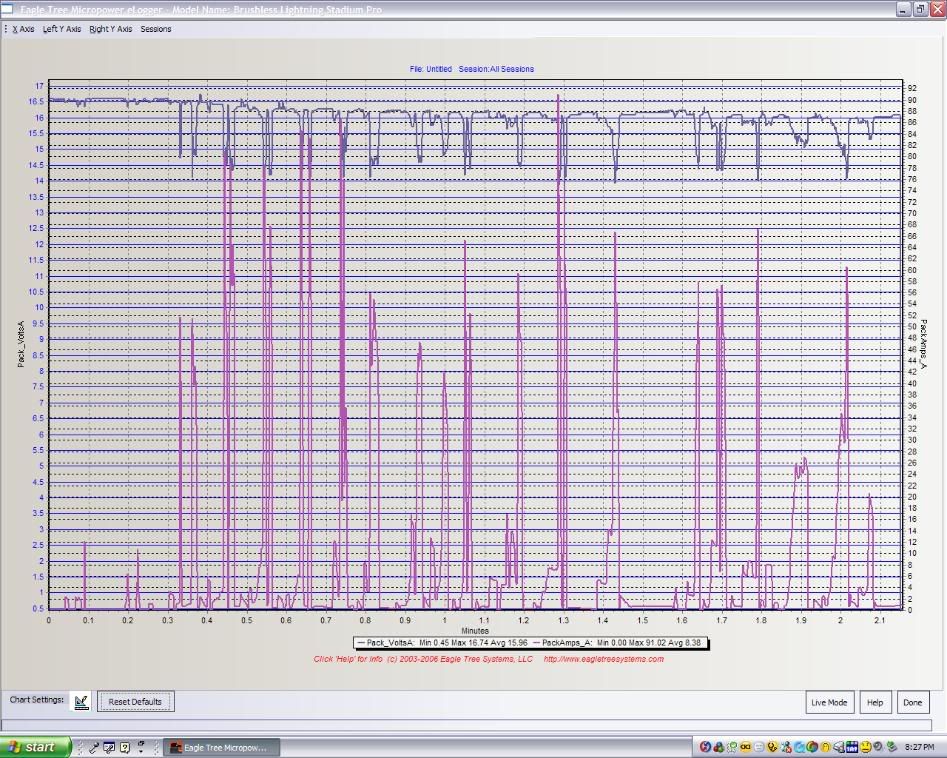Open the Left Y Axis menu
Image resolution: width=947 pixels, height=758 pixels.
62,29
